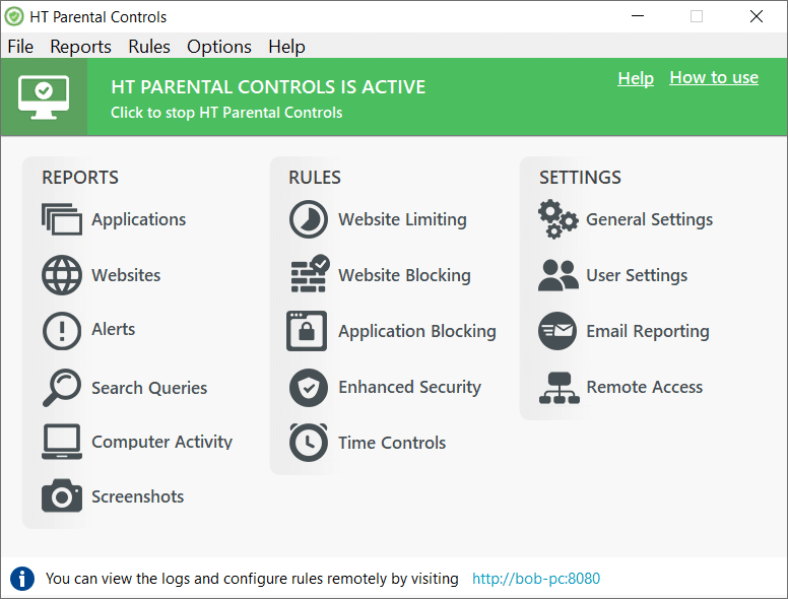Click the Computer Activity label
The width and height of the screenshot is (788, 599).
(162, 442)
